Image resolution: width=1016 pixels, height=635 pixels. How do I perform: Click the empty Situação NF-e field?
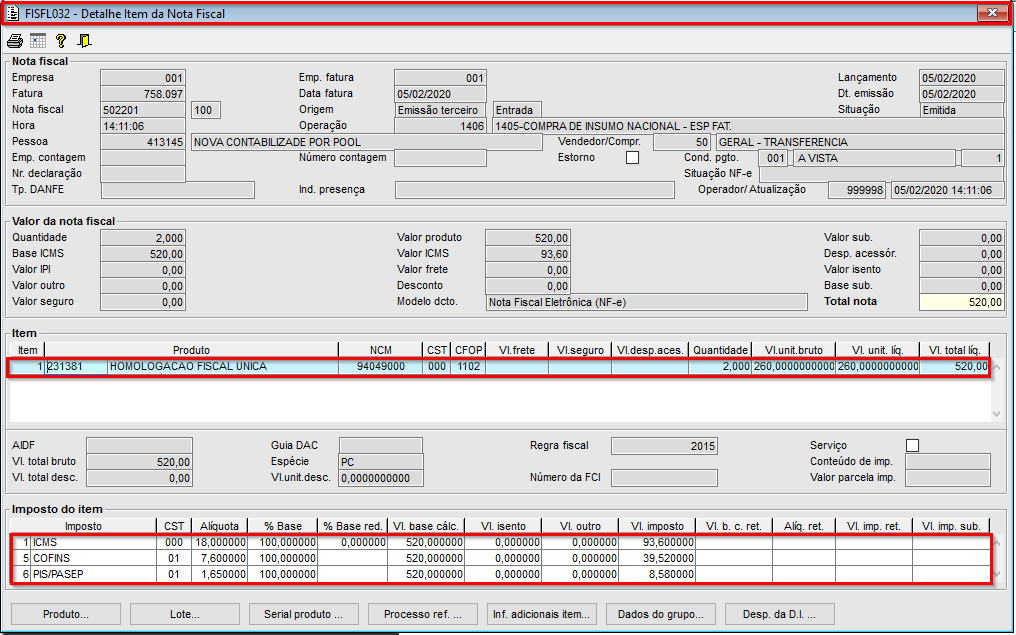[x=882, y=174]
